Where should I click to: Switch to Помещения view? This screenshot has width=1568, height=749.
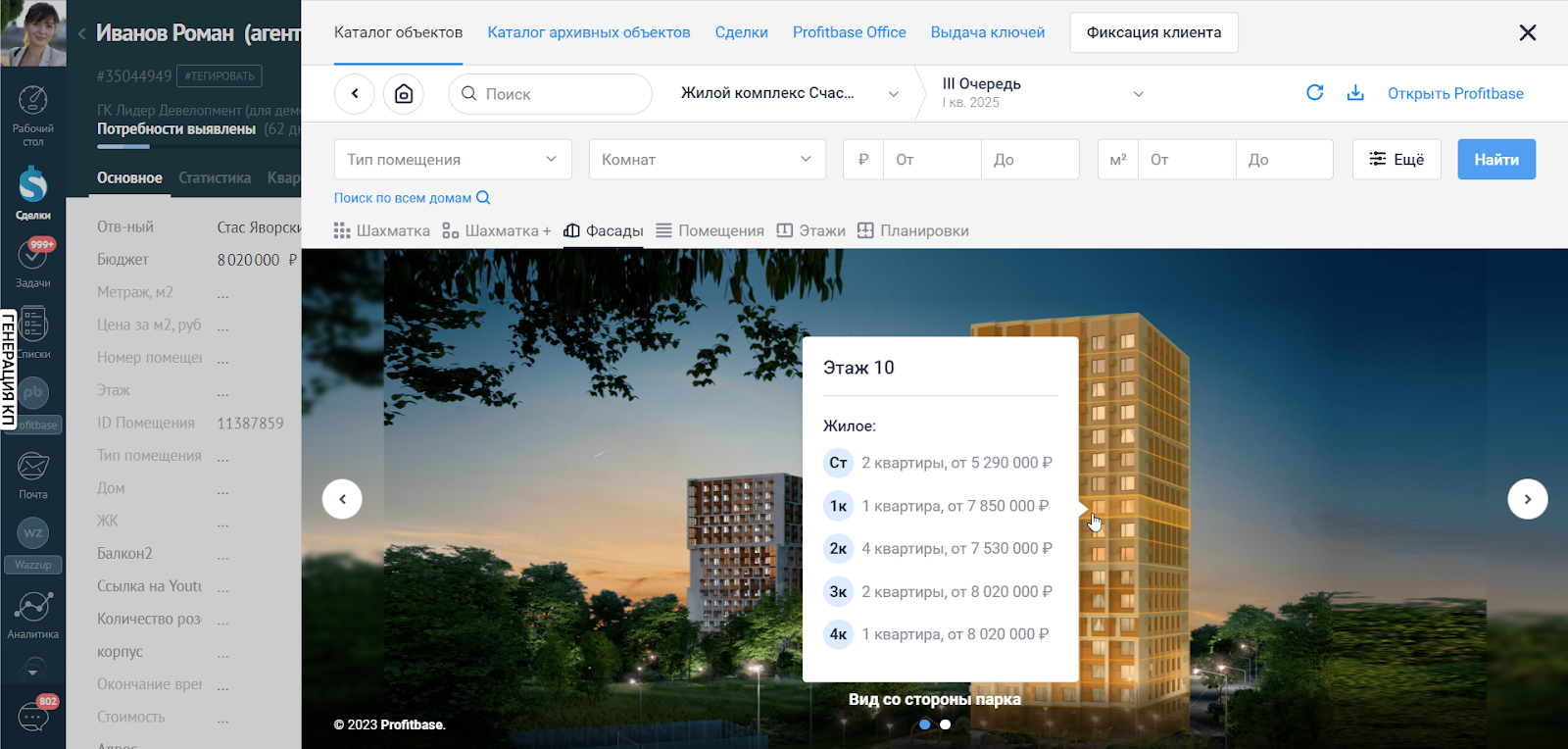(x=710, y=230)
